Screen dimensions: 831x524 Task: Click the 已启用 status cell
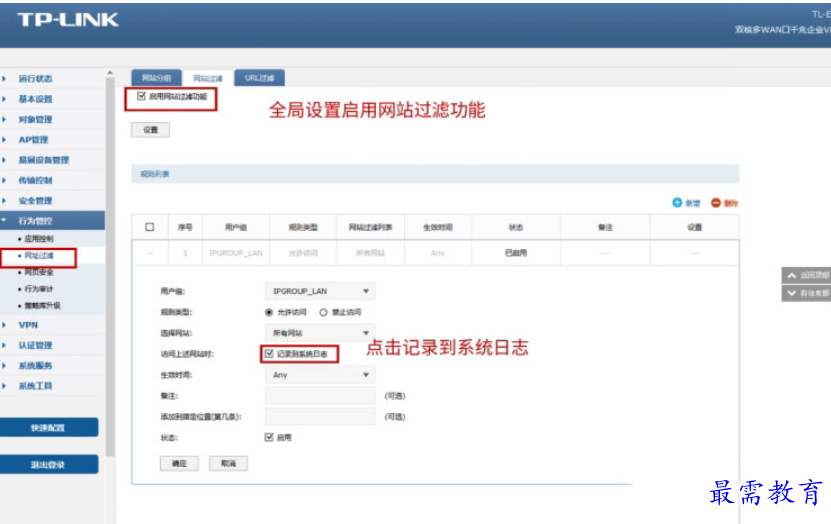(516, 253)
